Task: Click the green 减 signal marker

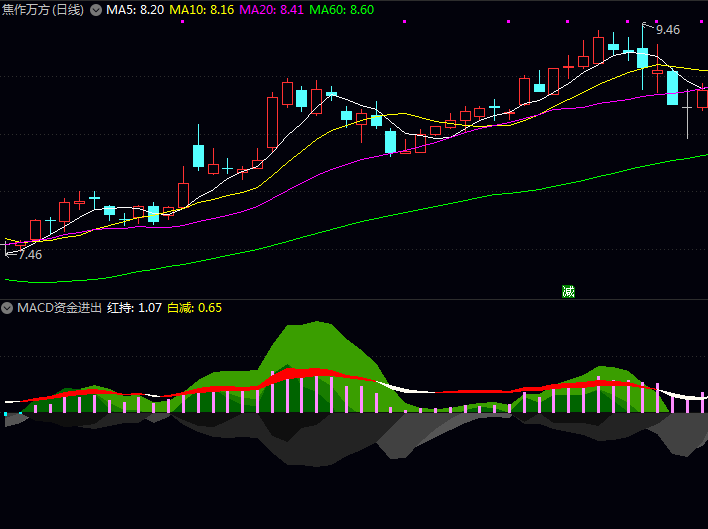Action: 568,292
